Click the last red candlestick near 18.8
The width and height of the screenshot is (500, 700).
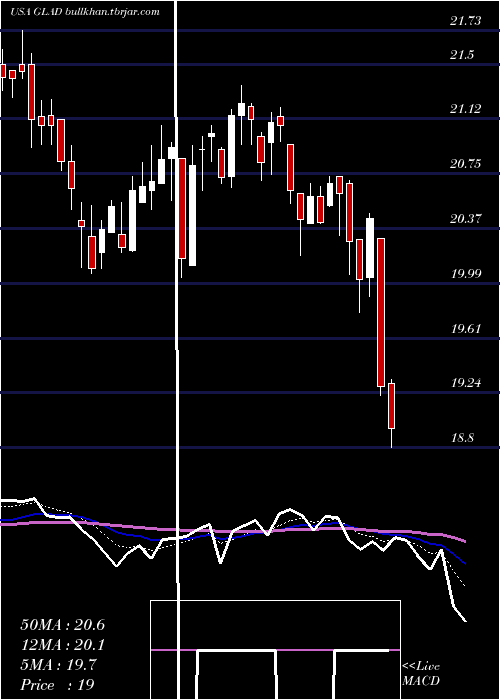coord(392,413)
